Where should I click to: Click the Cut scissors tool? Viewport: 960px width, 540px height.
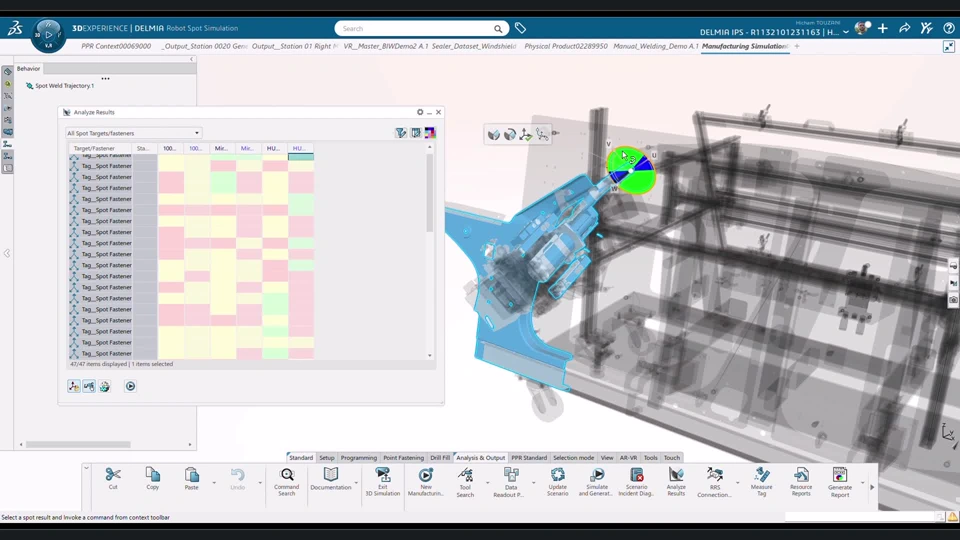113,478
